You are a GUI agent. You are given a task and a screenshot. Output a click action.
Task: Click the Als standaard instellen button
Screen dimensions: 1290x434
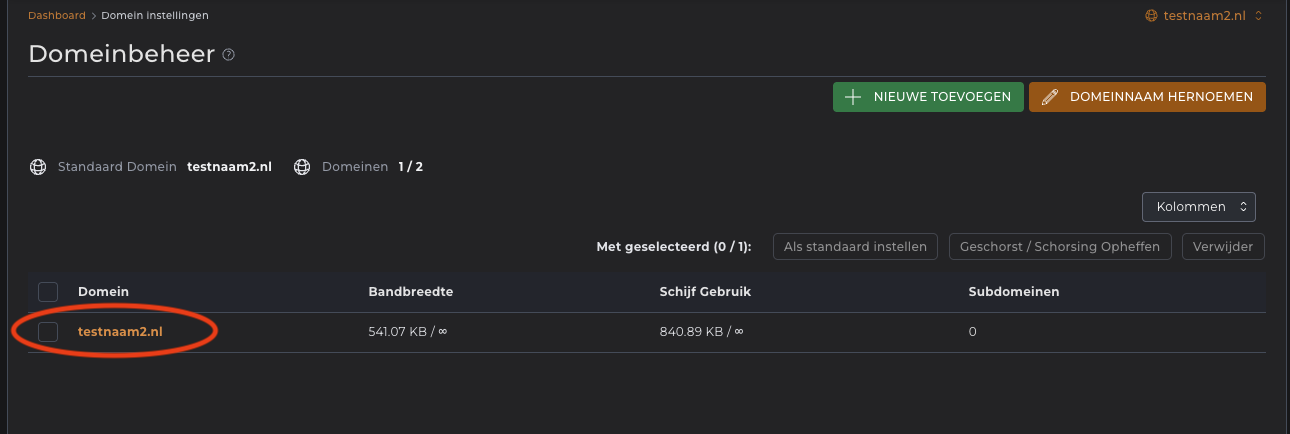[855, 246]
